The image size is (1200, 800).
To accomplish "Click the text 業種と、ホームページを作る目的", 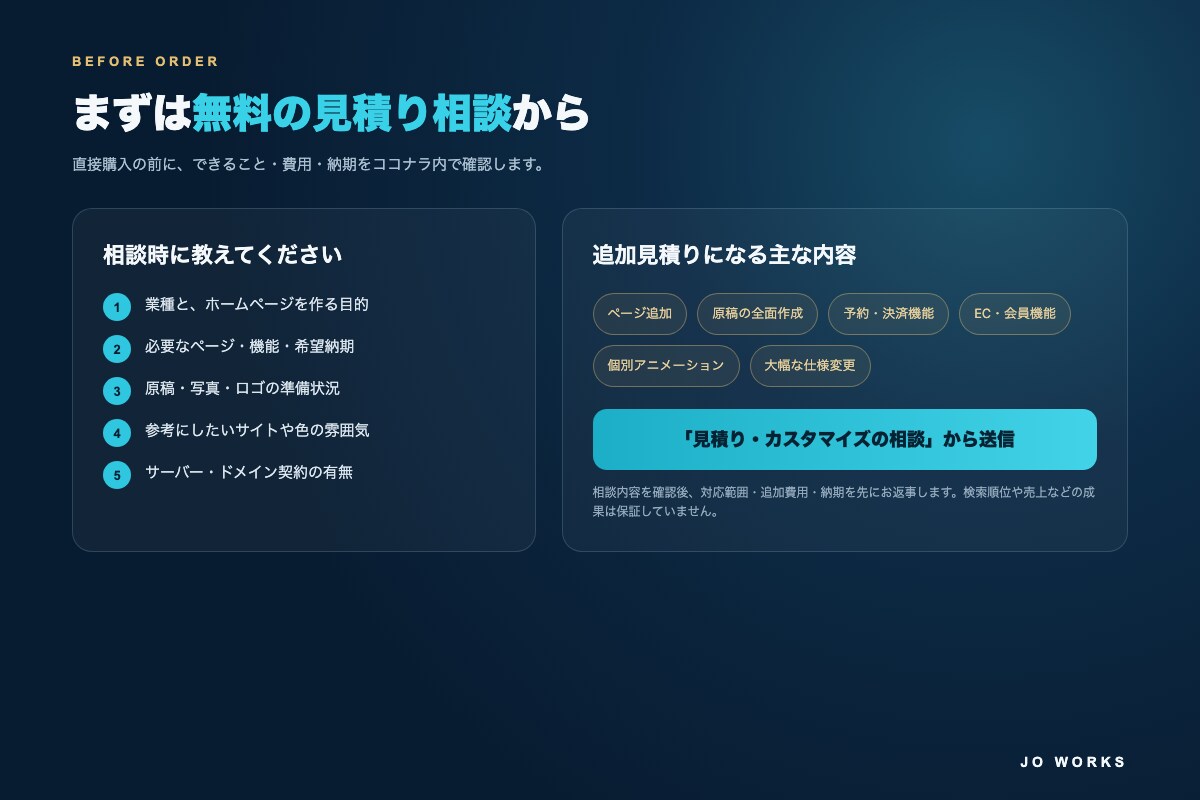I will 257,304.
